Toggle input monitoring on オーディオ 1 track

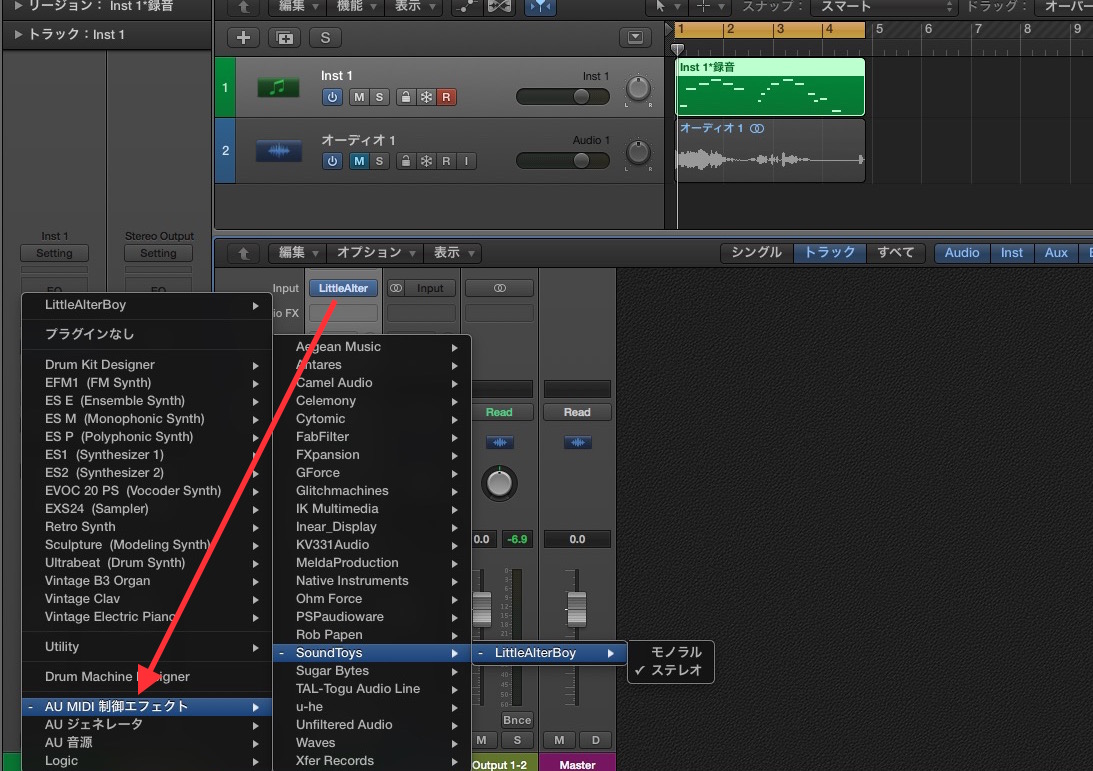click(x=466, y=161)
